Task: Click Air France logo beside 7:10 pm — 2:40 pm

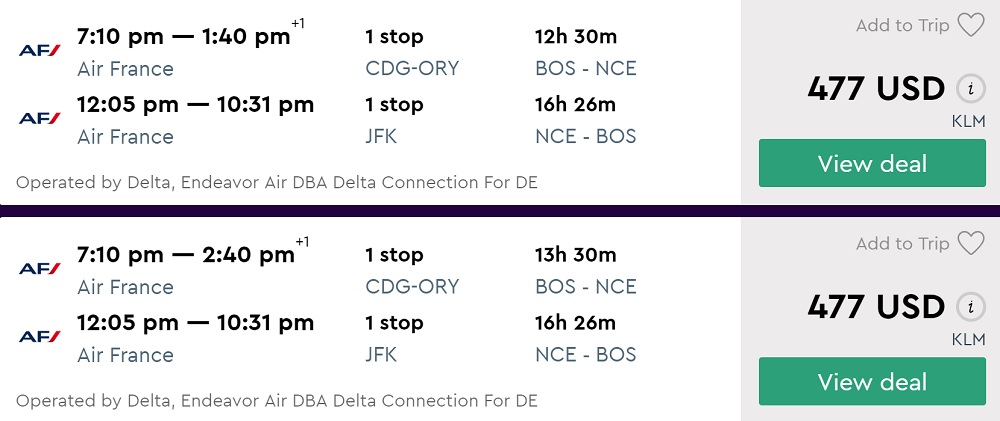Action: (x=40, y=268)
